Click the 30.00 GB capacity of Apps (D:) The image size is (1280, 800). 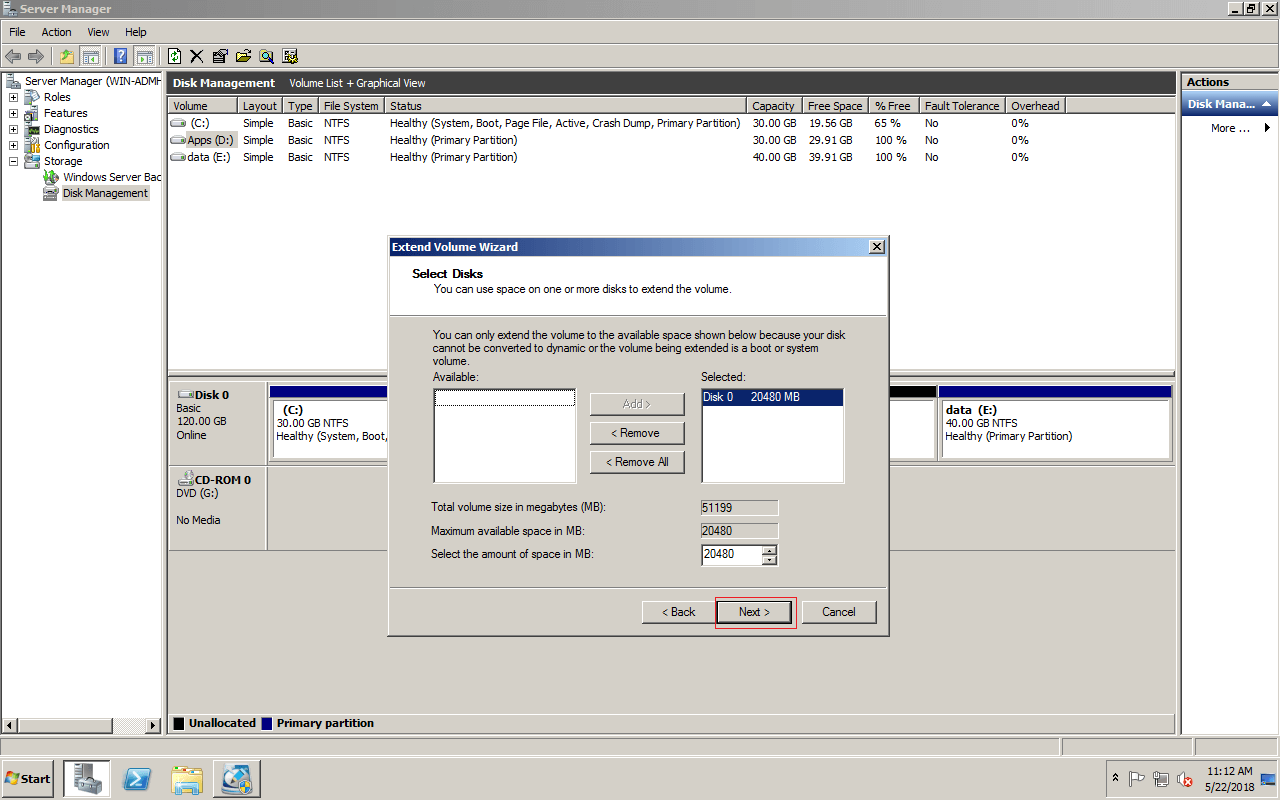[x=774, y=140]
